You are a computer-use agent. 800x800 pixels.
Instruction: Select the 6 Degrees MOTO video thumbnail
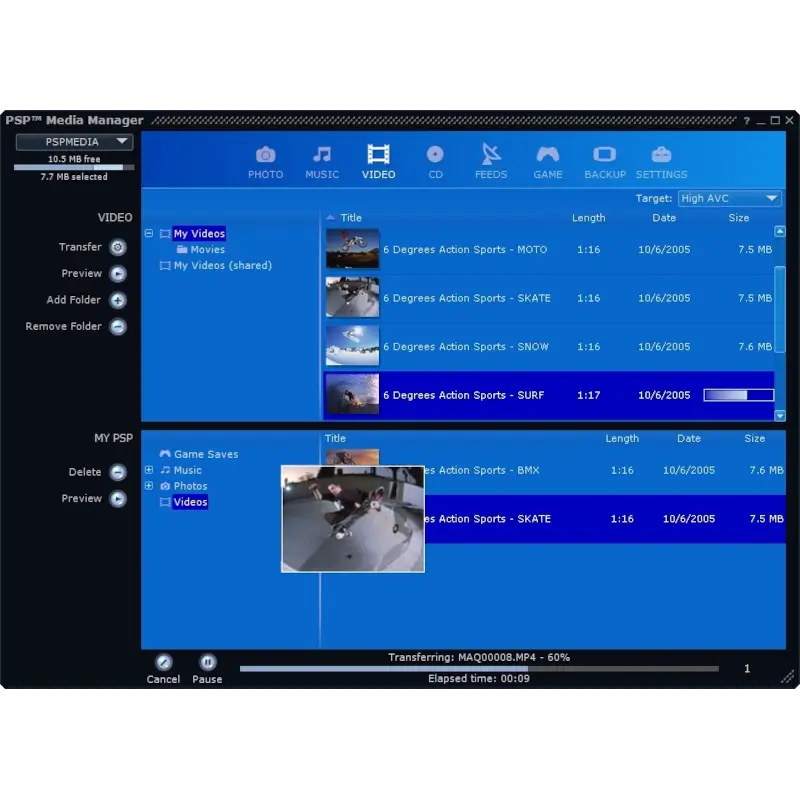click(352, 250)
